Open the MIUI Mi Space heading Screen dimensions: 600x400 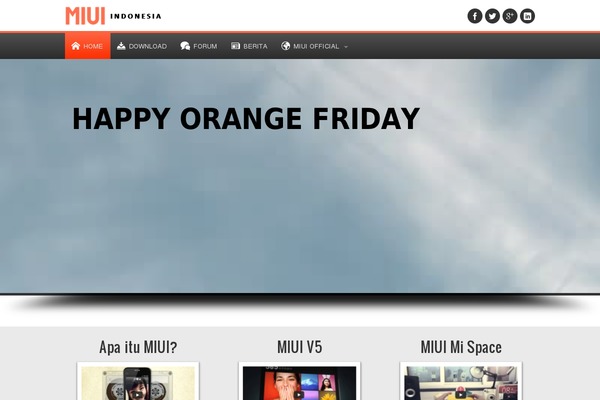click(461, 347)
